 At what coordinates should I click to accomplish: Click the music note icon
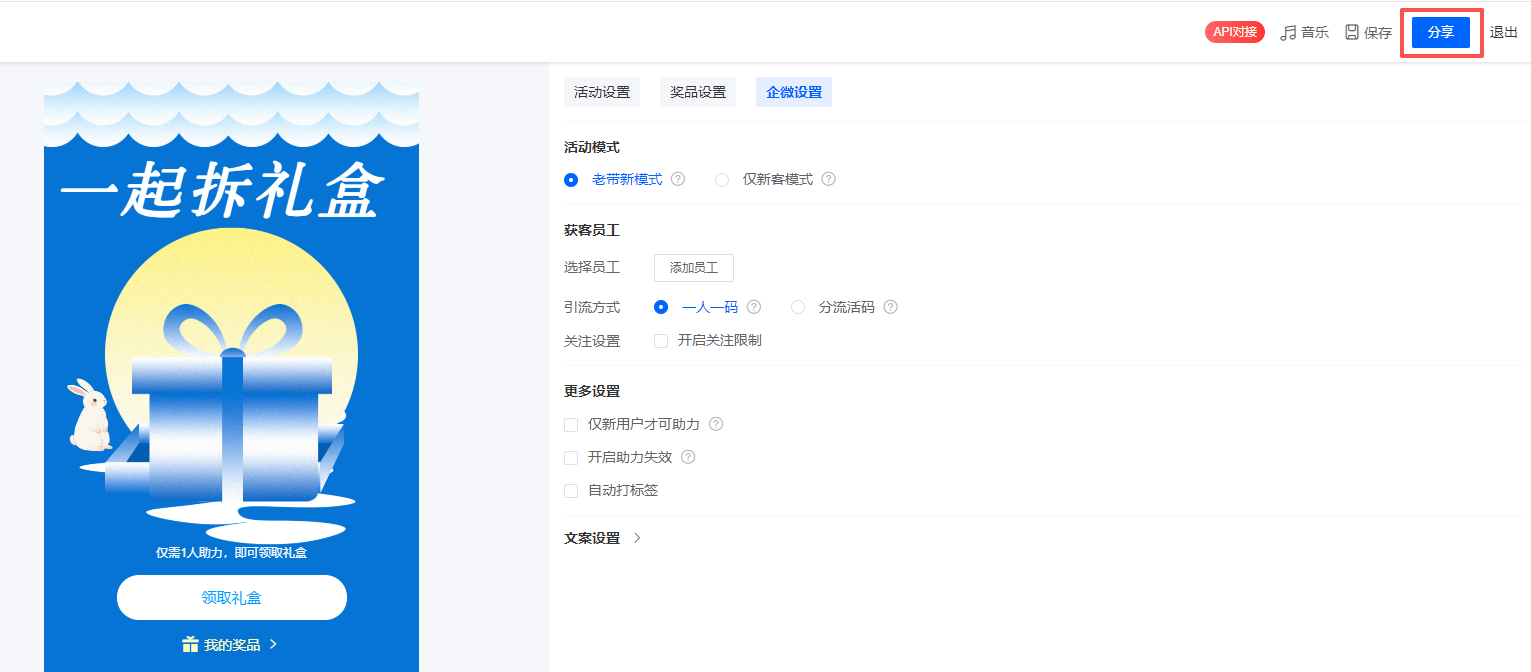[1288, 32]
